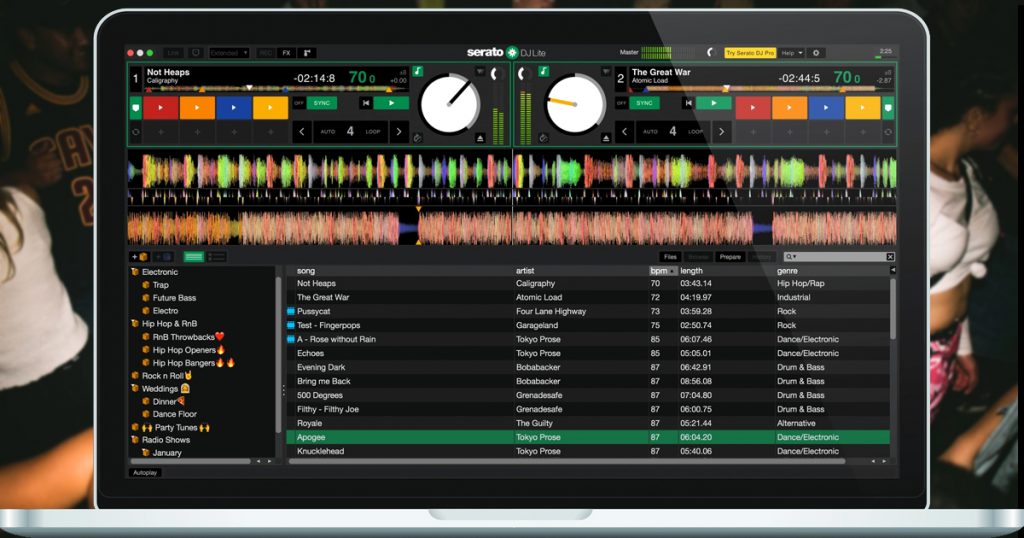Viewport: 1024px width, 538px height.
Task: Turn sync OFF on deck 2
Action: pyautogui.click(x=621, y=103)
